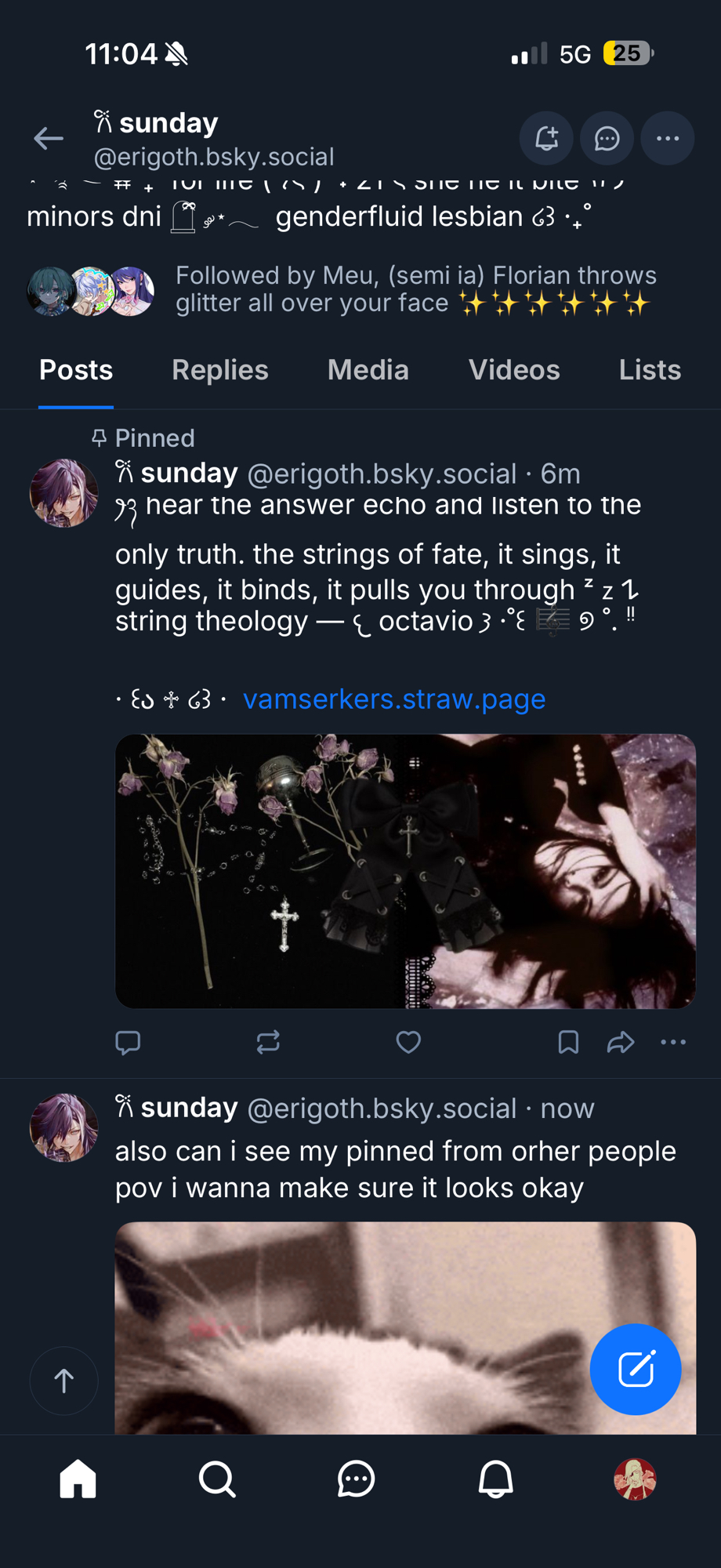This screenshot has width=721, height=1568.
Task: Switch to the Replies tab
Action: tap(219, 370)
